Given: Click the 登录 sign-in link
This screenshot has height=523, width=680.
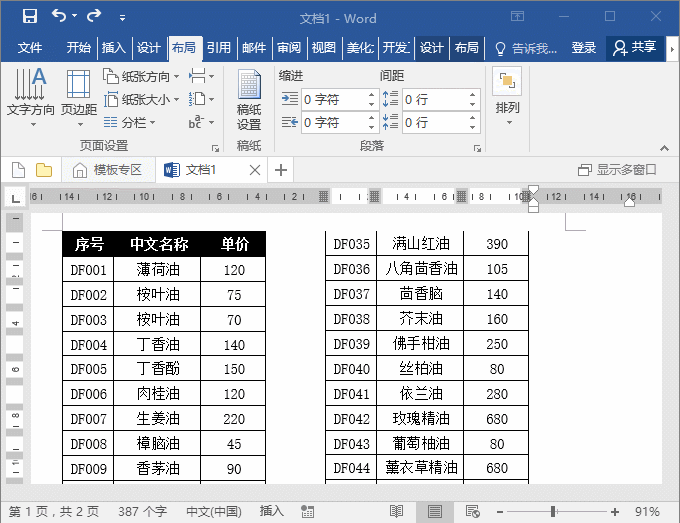Looking at the screenshot, I should [584, 48].
